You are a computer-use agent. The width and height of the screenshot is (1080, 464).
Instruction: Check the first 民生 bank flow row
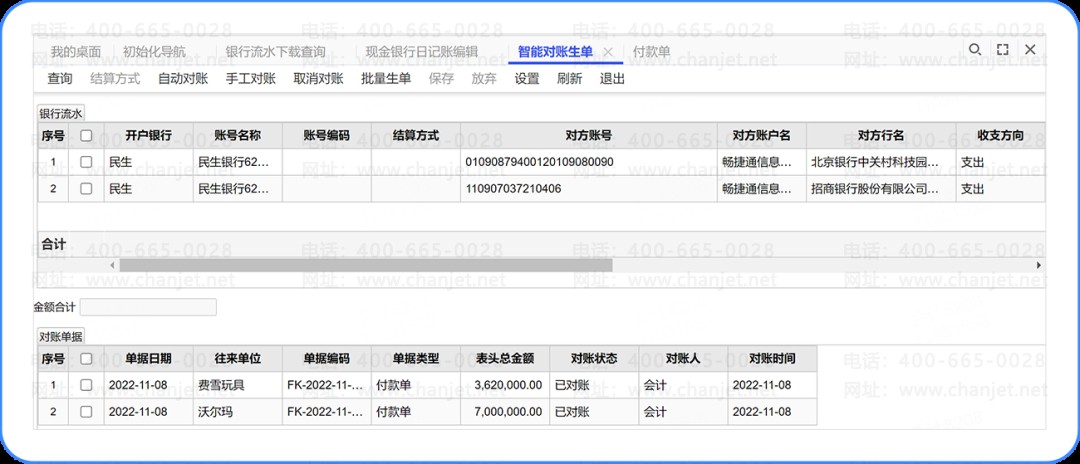(86, 162)
